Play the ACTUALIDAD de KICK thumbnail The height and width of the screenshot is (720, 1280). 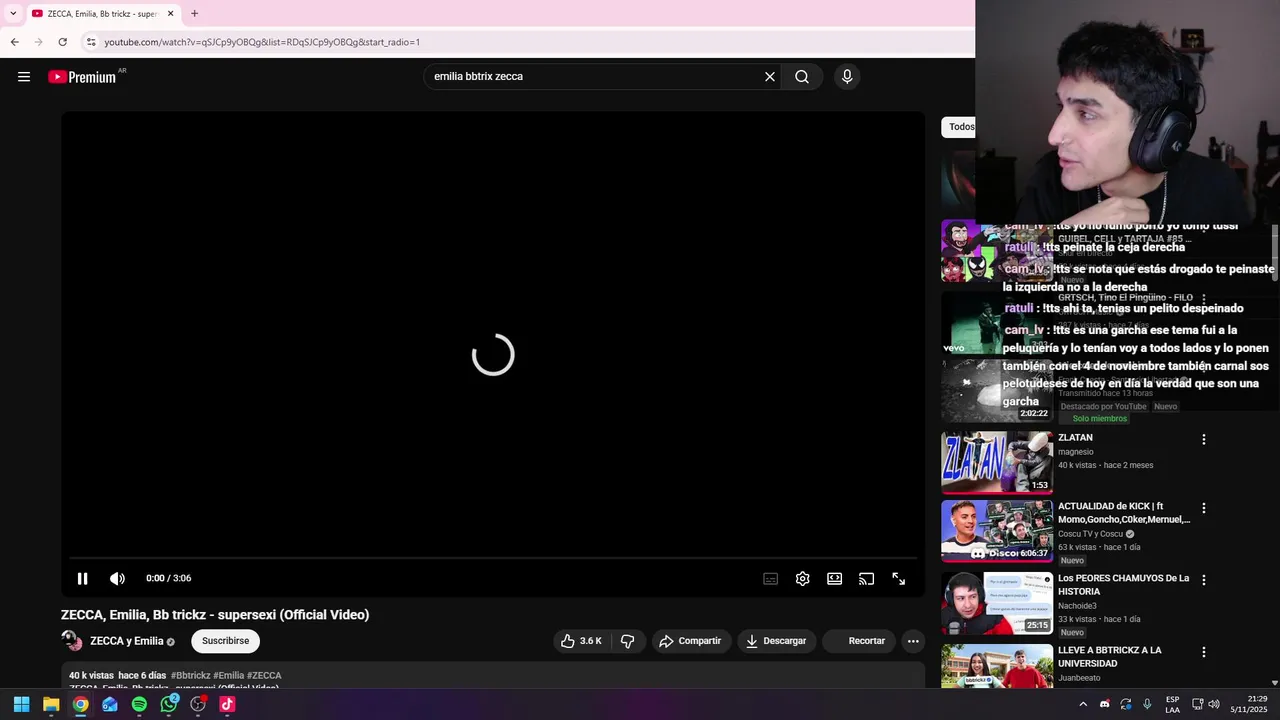997,531
